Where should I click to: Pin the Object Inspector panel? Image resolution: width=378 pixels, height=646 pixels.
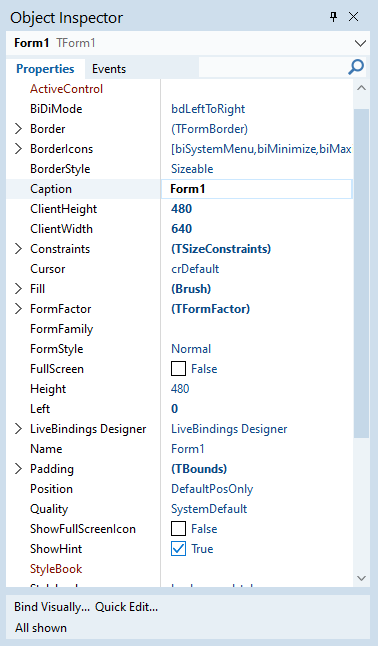tap(333, 17)
